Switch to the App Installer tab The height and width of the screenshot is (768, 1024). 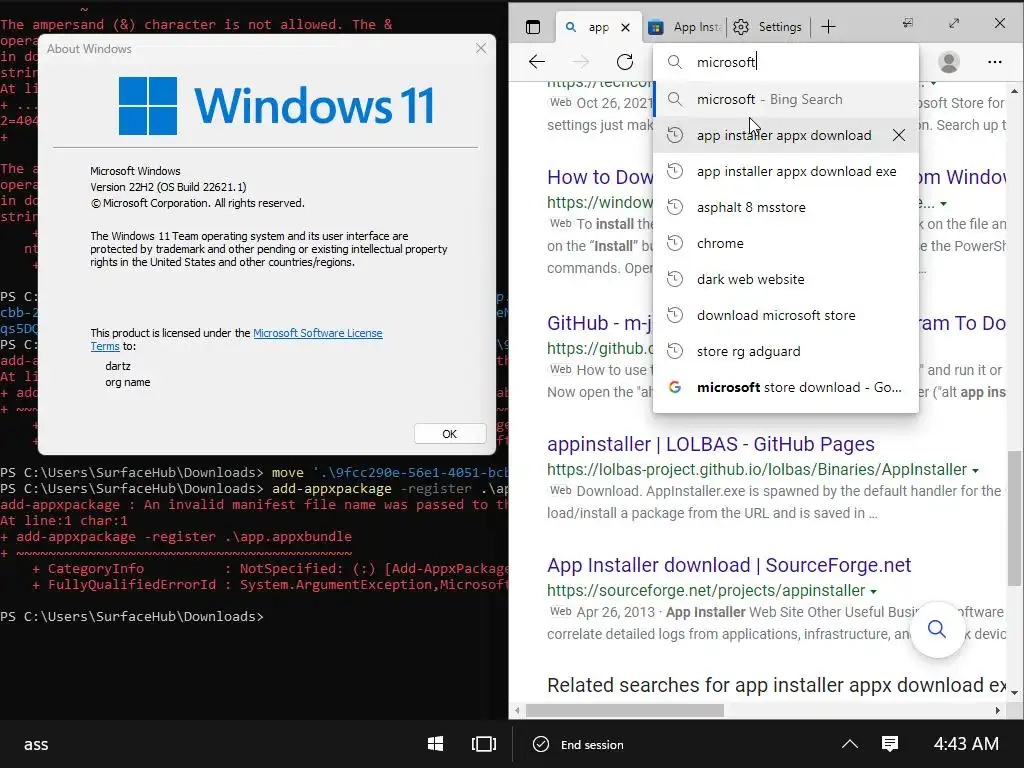click(x=684, y=27)
